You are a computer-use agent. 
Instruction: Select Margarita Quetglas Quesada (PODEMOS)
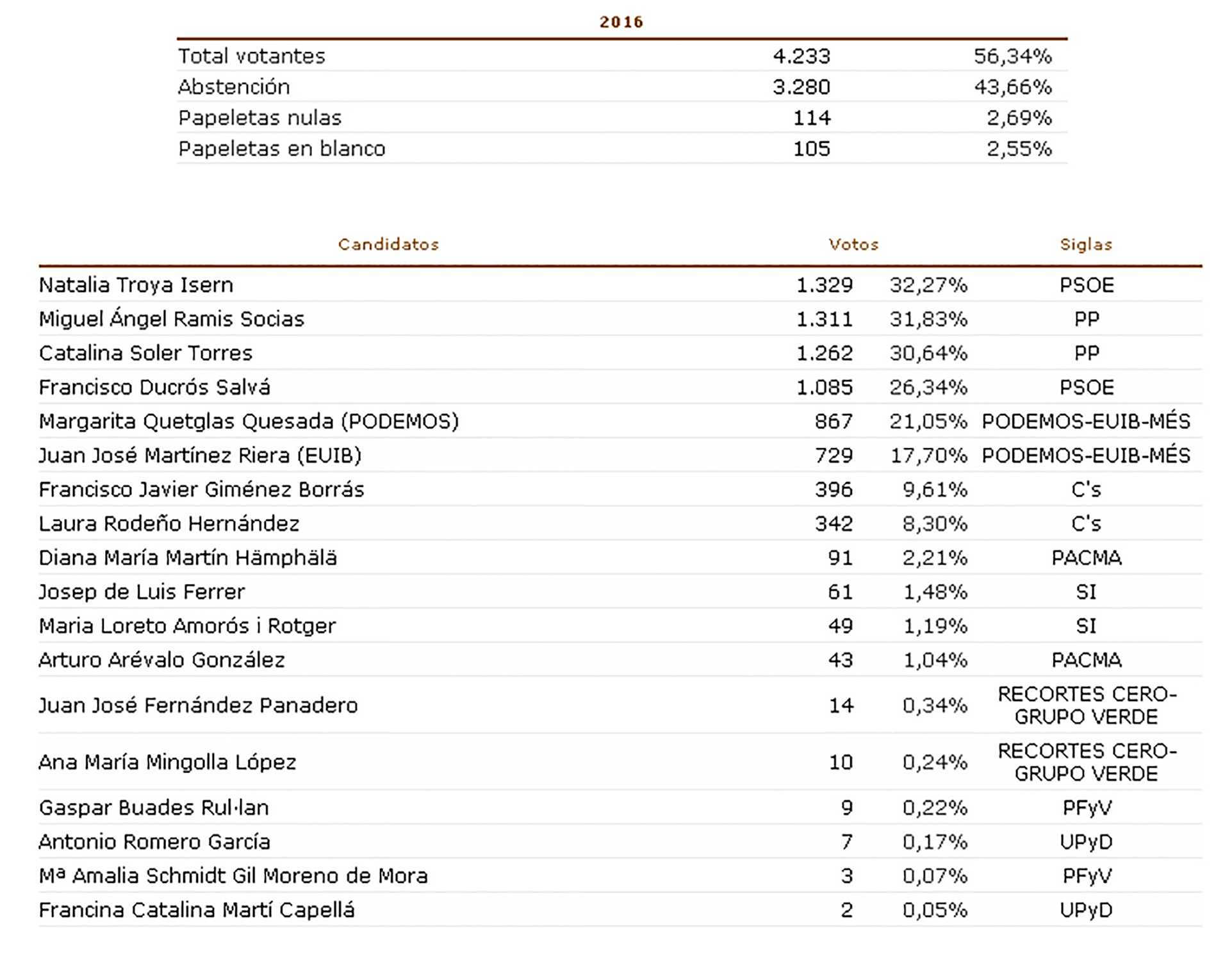(249, 421)
